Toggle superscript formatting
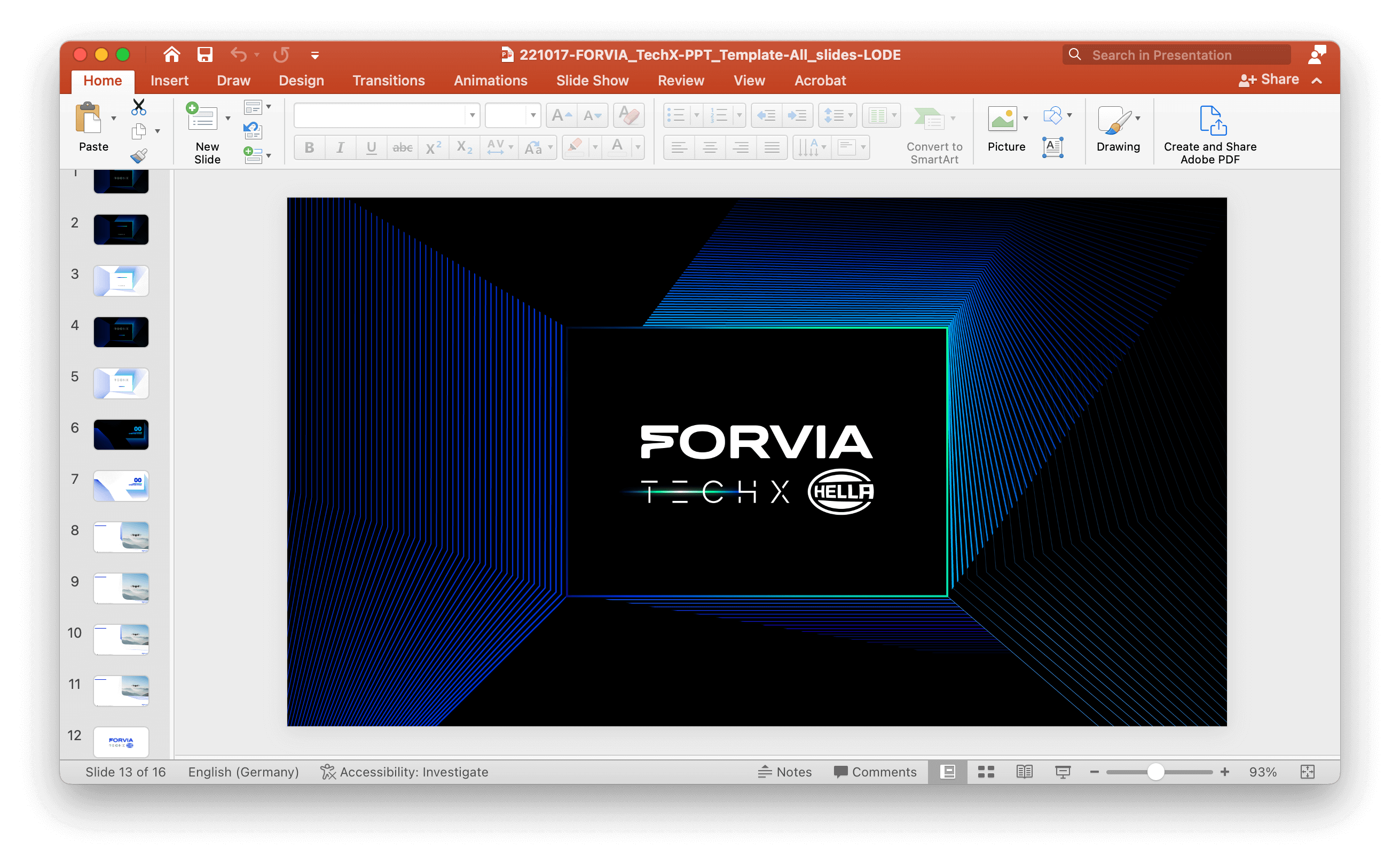This screenshot has width=1400, height=863. click(x=433, y=148)
